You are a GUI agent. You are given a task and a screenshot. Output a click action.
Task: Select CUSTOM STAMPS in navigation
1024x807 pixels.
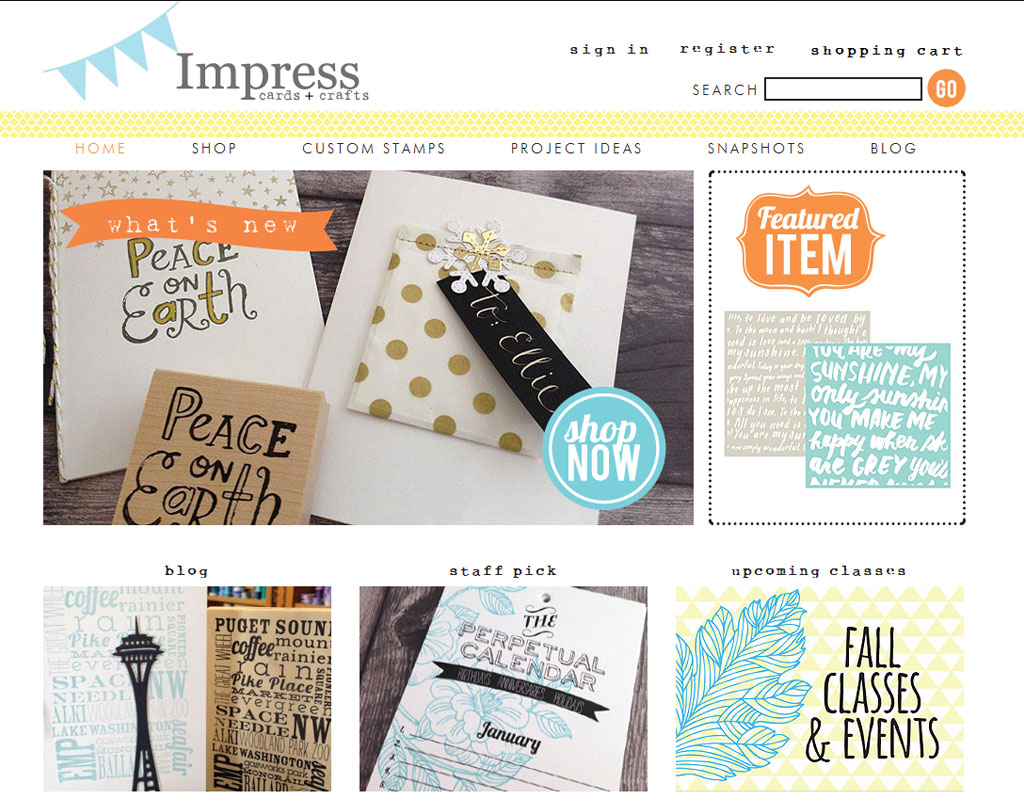tap(374, 148)
